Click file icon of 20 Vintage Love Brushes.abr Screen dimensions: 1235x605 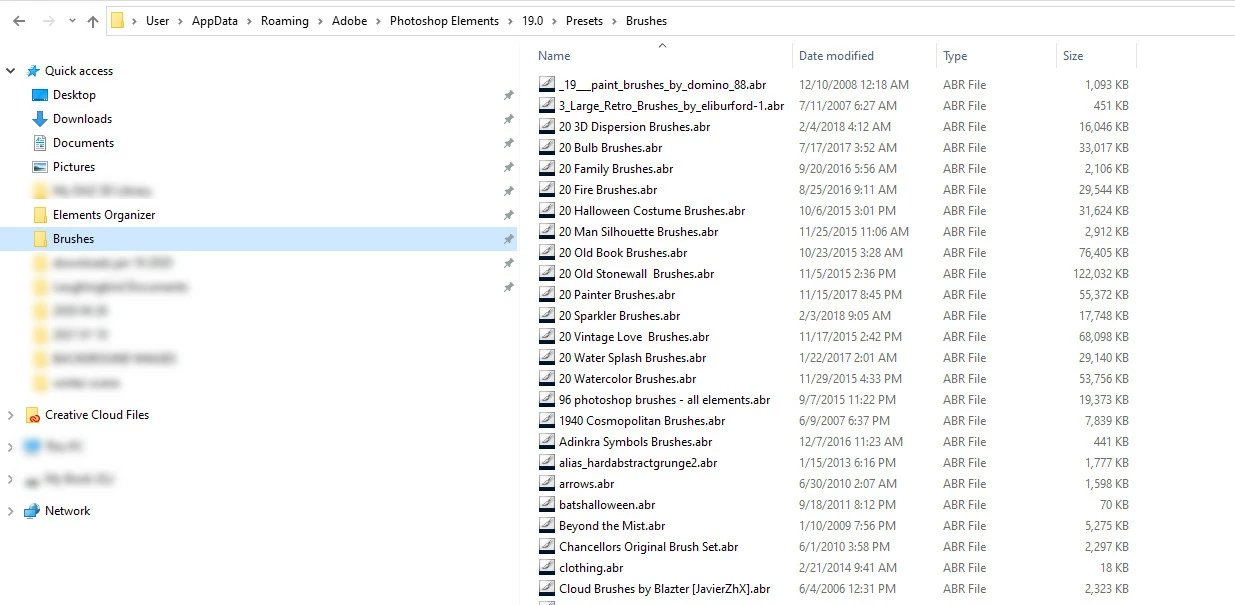click(547, 337)
